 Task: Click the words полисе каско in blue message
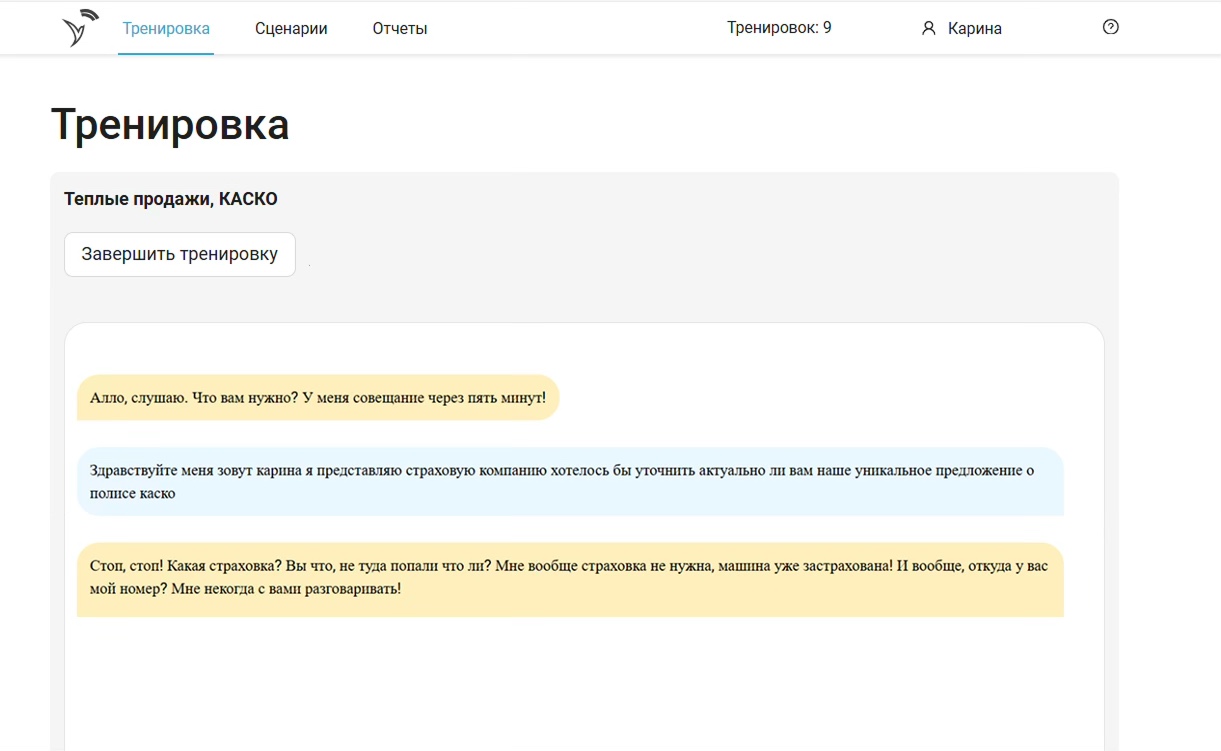point(133,493)
